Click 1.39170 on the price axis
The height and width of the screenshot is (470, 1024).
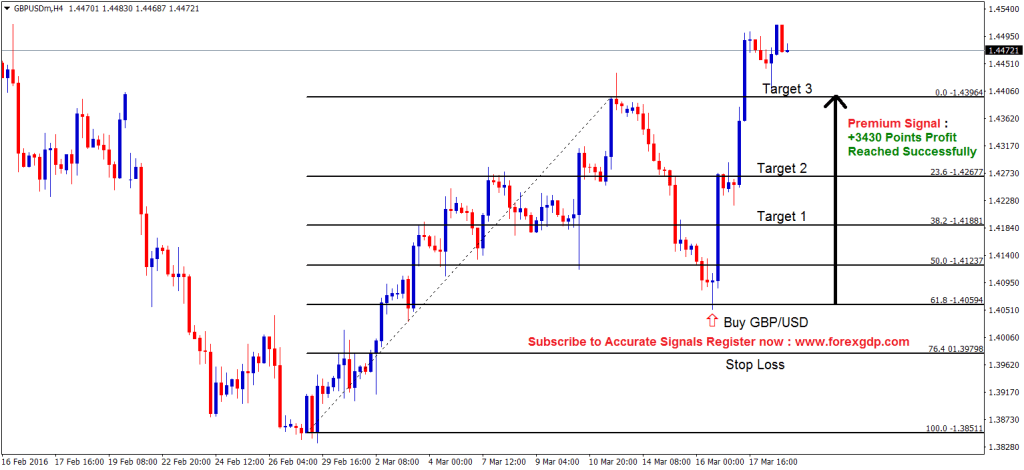click(x=1004, y=392)
